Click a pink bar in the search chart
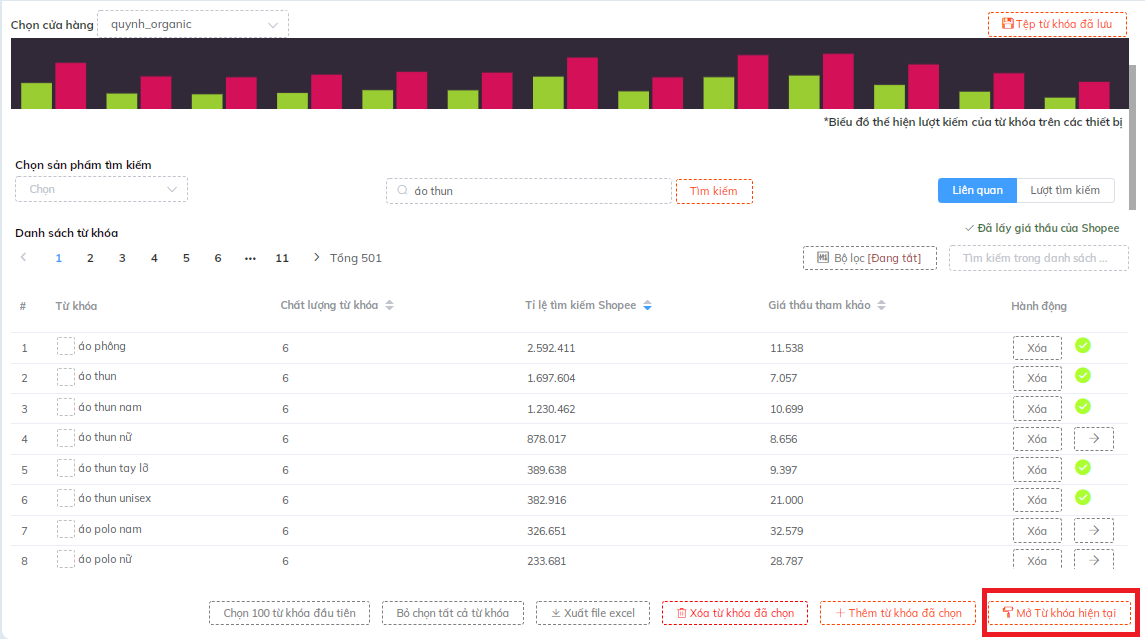The image size is (1145, 639). tap(70, 86)
